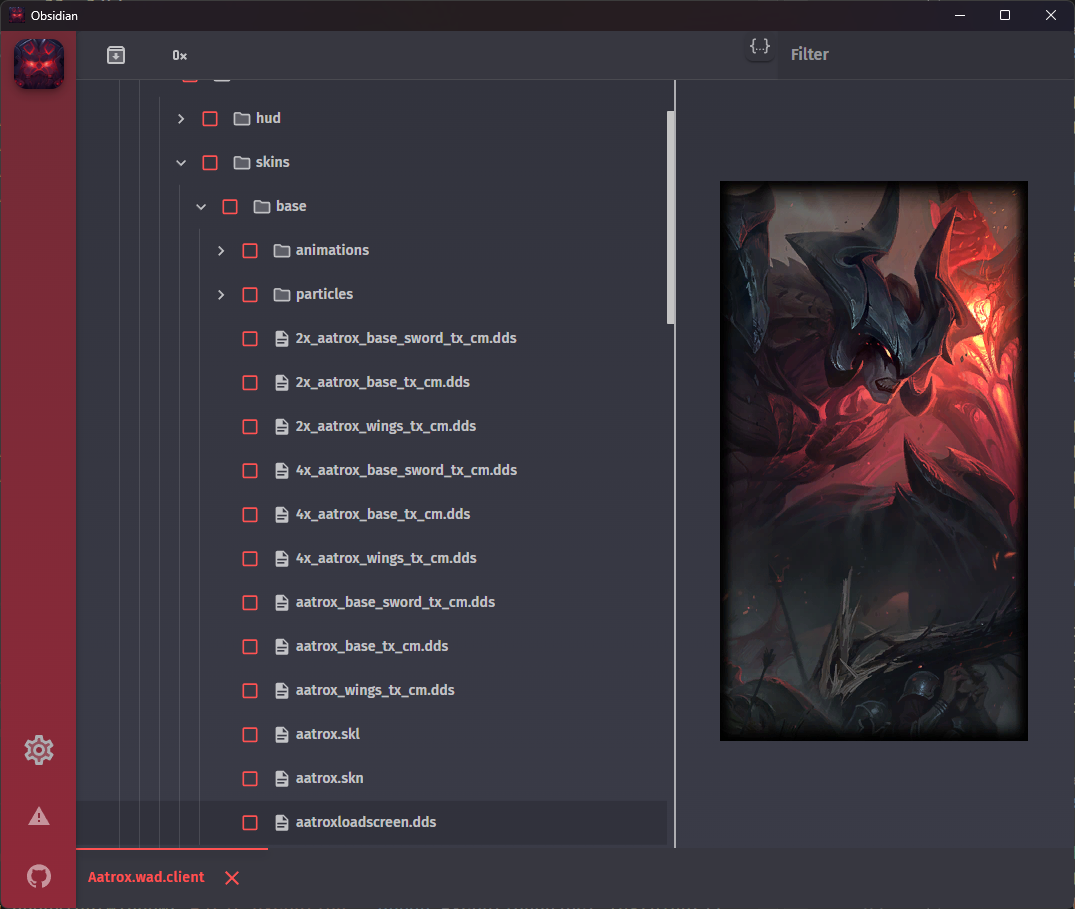Select aatrox_wings_tx_cm.dds file name
1075x909 pixels.
375,690
